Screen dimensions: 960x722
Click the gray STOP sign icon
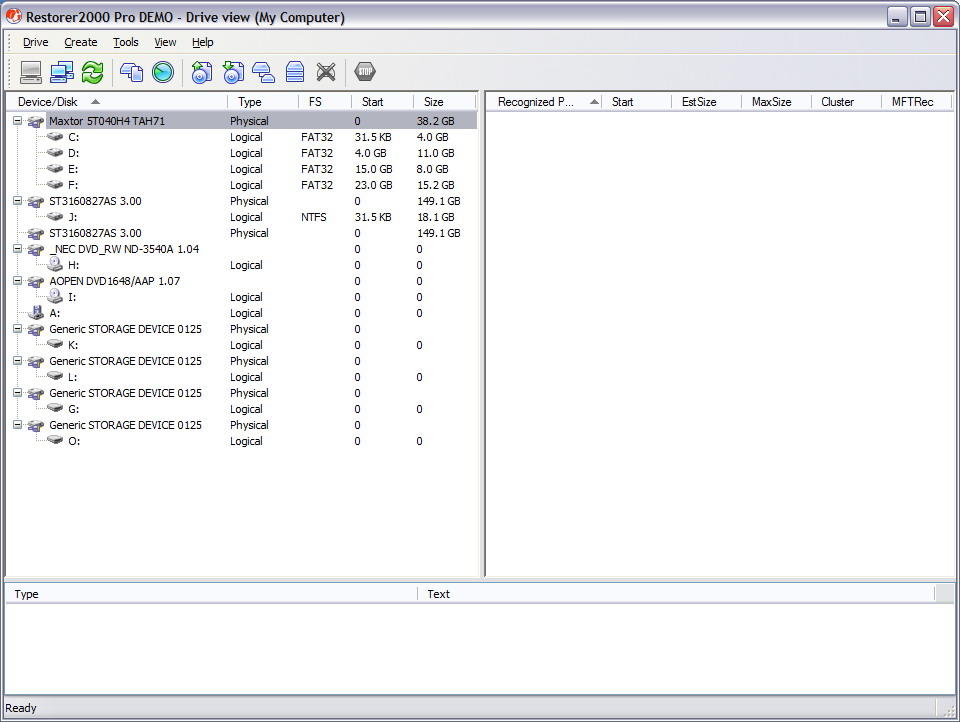[x=365, y=72]
